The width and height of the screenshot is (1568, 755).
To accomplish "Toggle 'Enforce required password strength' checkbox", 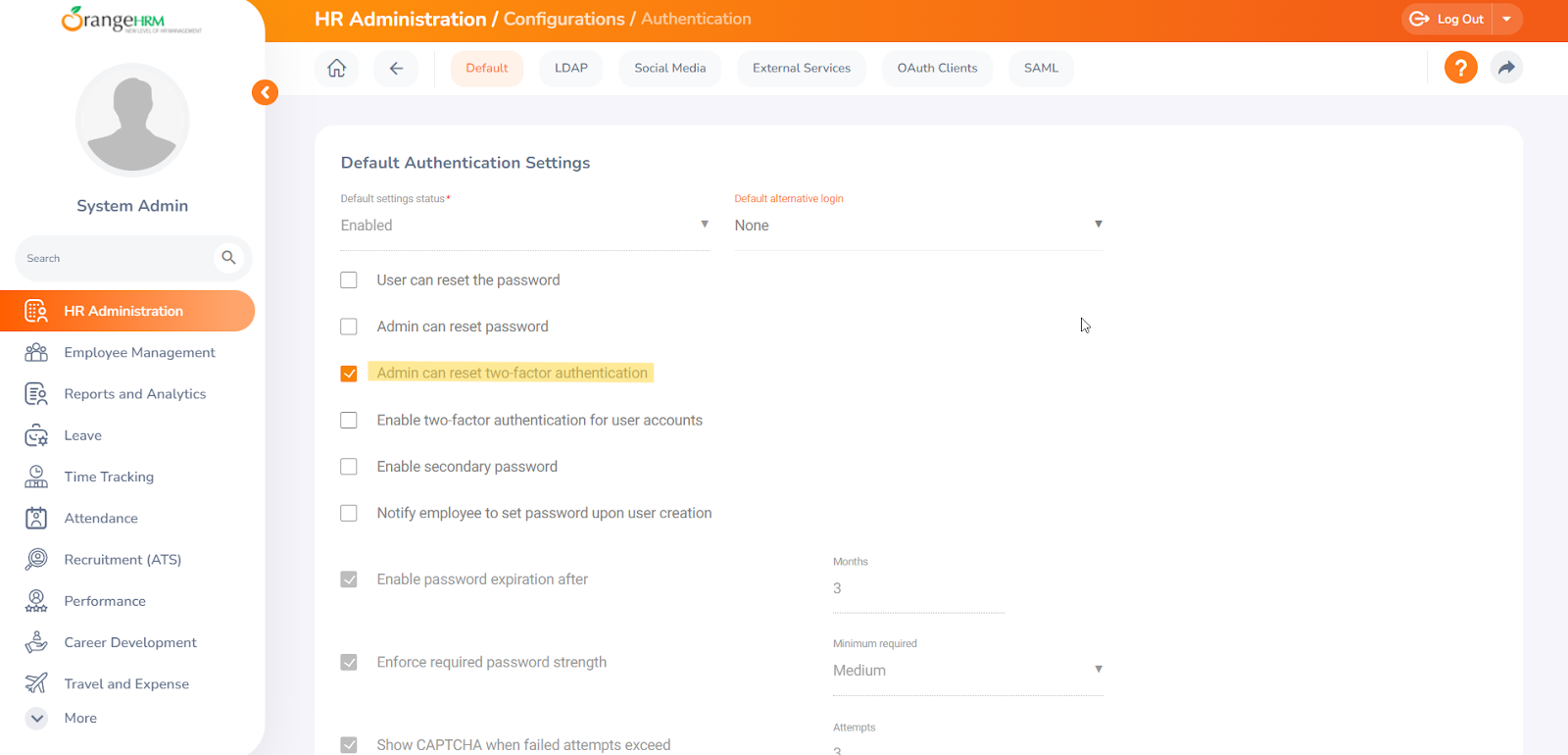I will click(349, 662).
